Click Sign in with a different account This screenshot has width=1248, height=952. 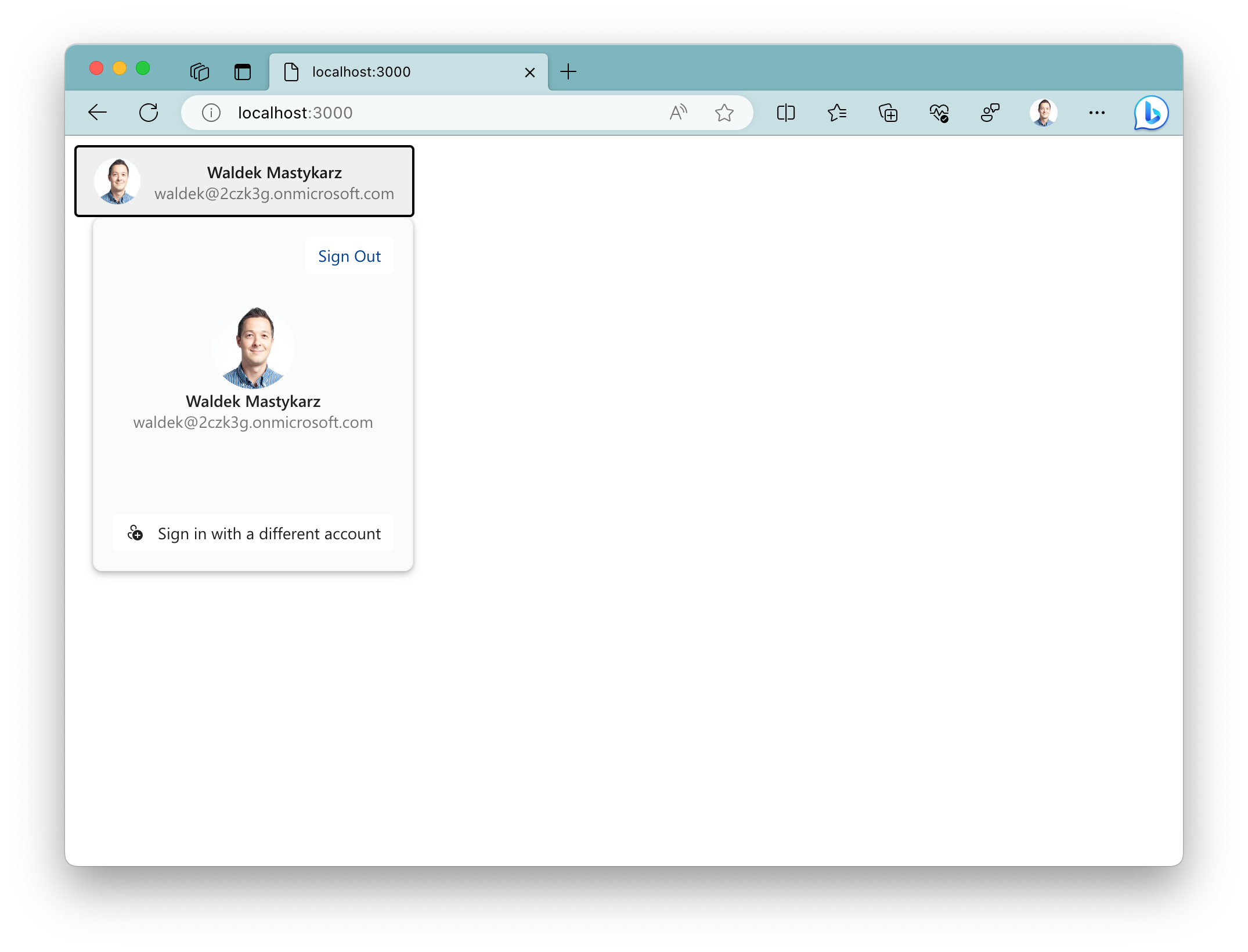point(253,533)
